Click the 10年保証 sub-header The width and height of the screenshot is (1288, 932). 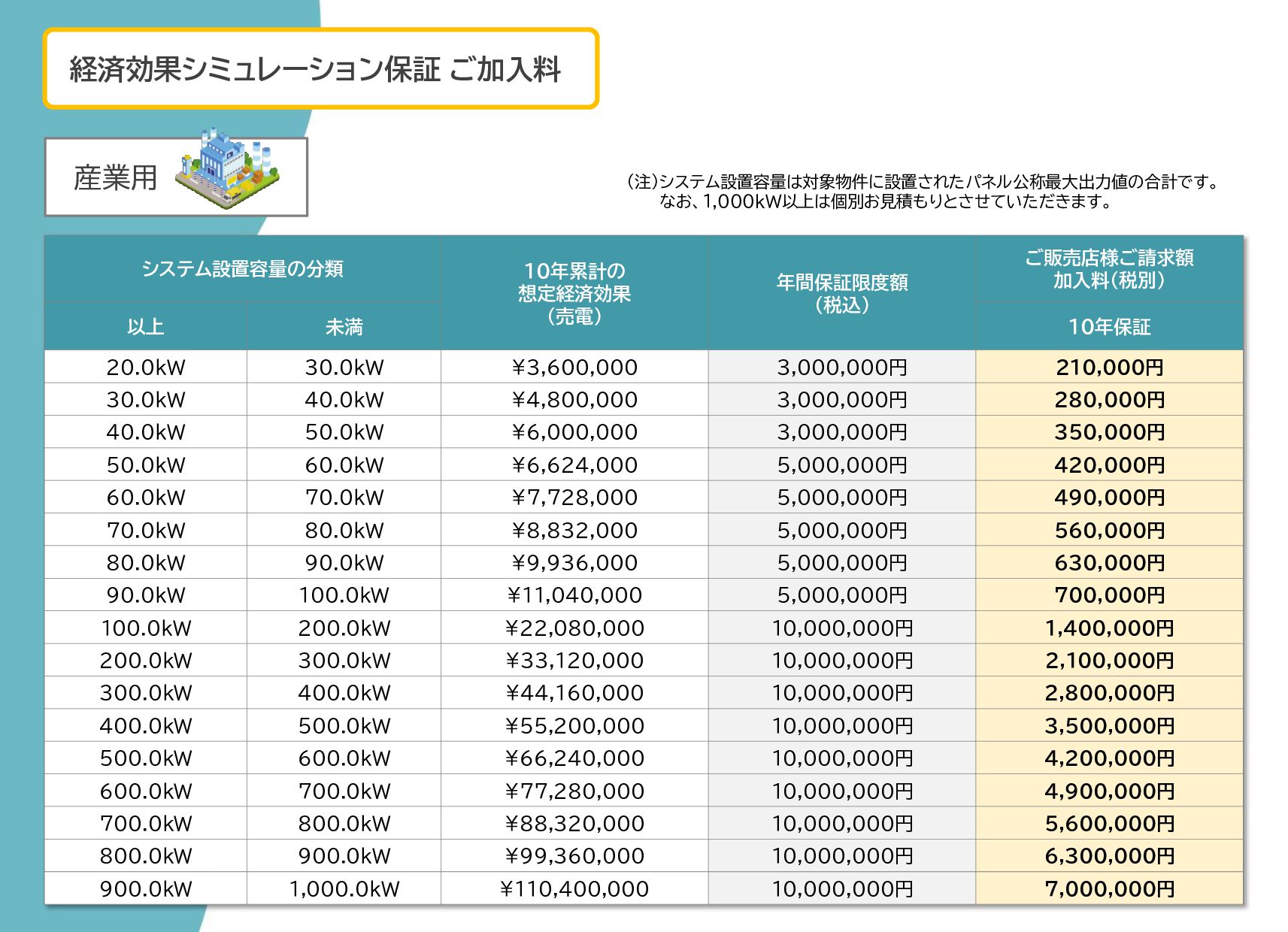[1109, 326]
